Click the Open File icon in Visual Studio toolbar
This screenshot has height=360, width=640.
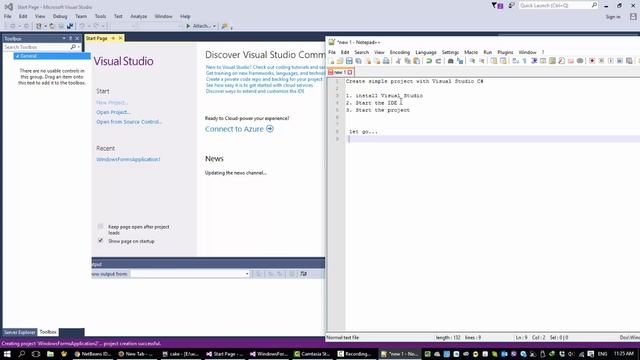[52, 26]
